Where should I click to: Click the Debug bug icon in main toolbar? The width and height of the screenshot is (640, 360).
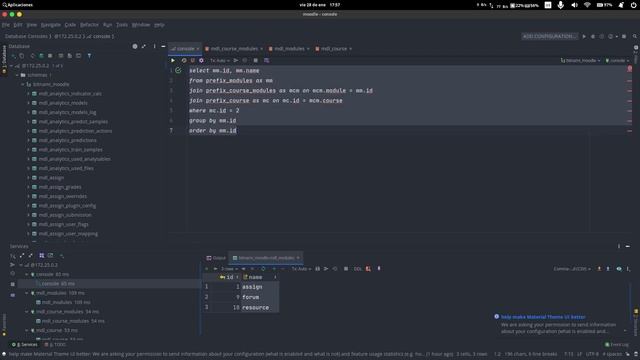tap(593, 36)
